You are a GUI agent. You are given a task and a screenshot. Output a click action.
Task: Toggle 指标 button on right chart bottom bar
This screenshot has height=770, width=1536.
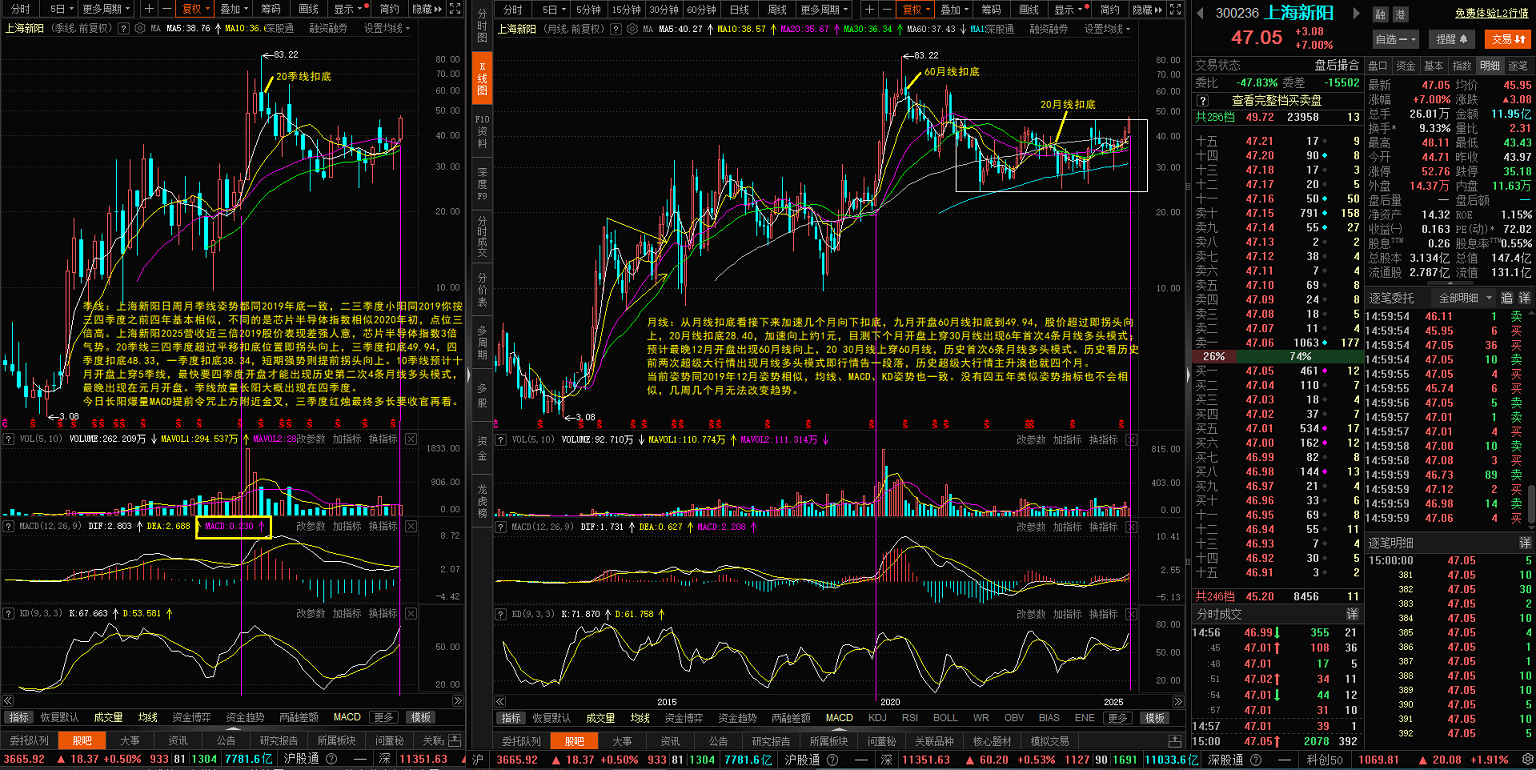click(512, 718)
